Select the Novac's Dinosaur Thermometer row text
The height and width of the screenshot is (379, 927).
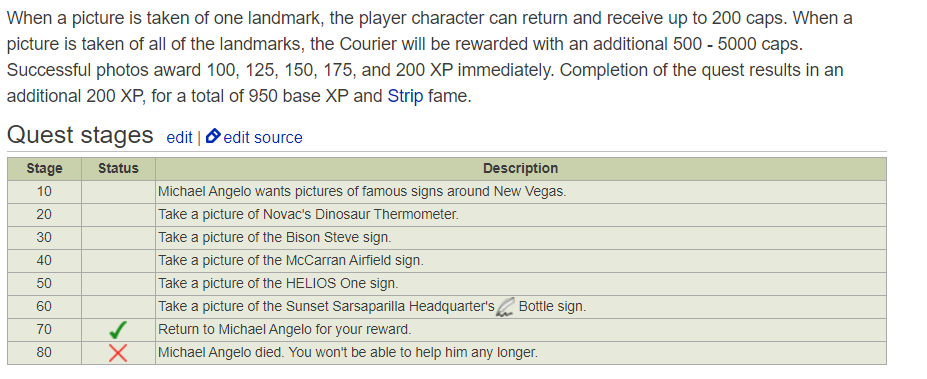pos(308,215)
